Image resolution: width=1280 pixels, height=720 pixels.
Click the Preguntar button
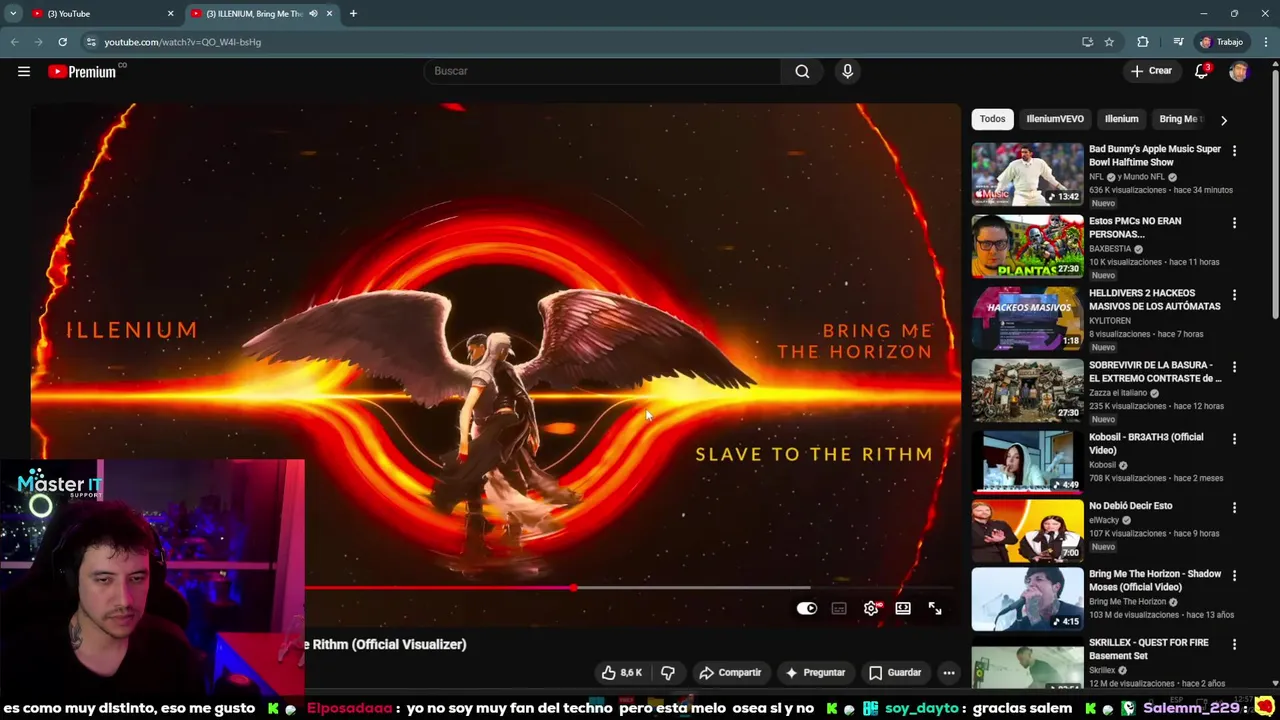point(815,673)
